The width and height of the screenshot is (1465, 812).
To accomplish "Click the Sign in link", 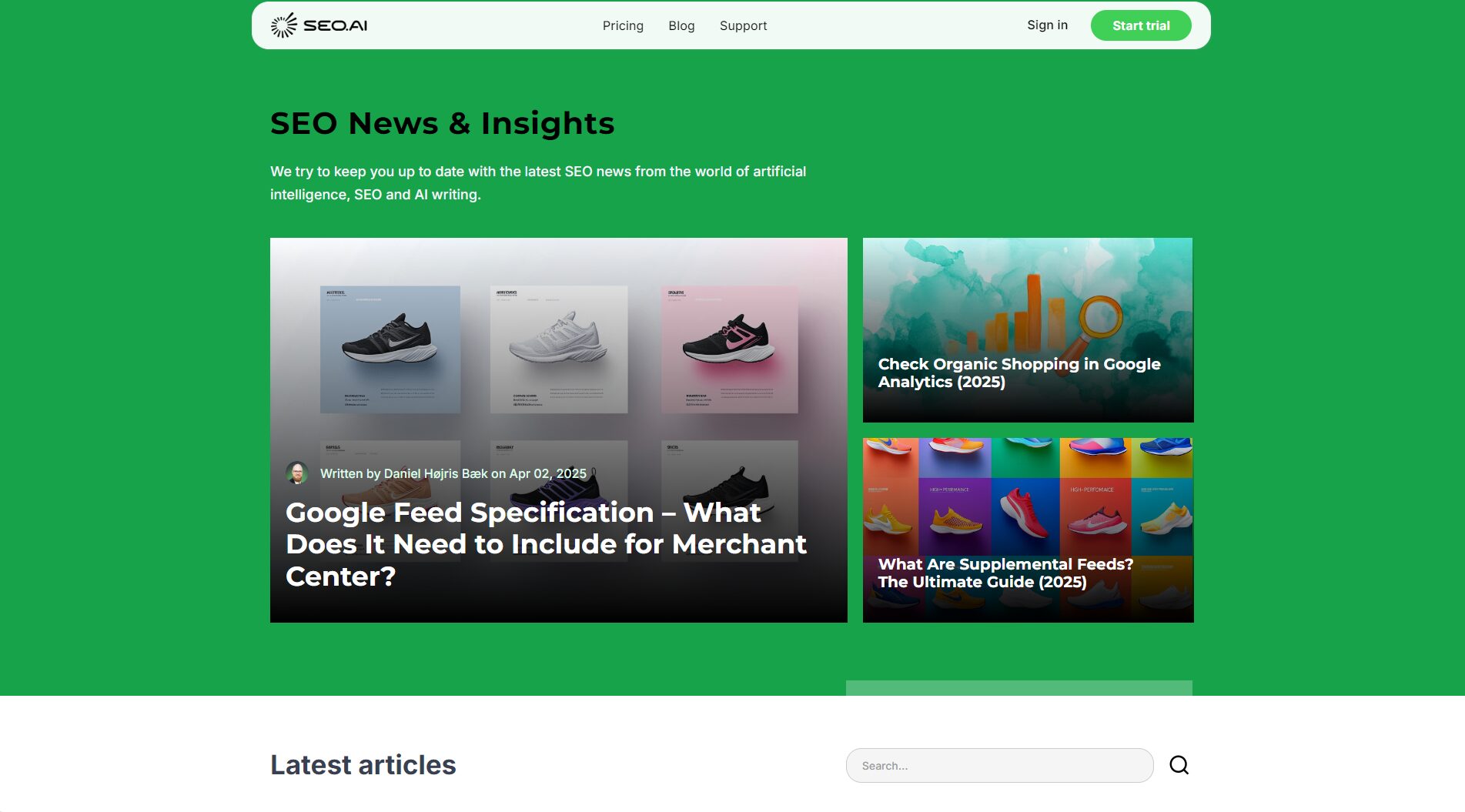I will [x=1047, y=25].
